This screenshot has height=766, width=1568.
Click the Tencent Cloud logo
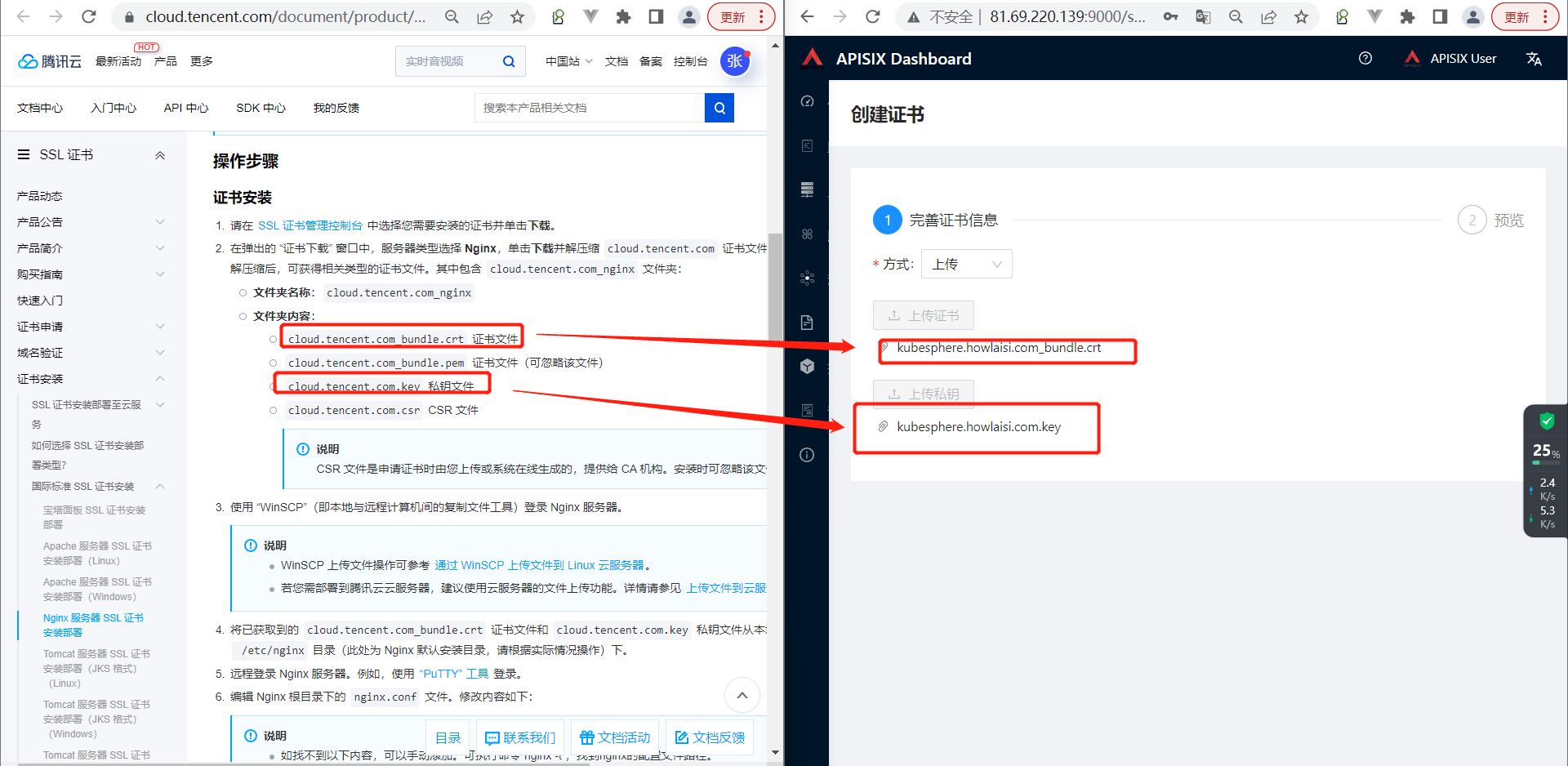(50, 61)
